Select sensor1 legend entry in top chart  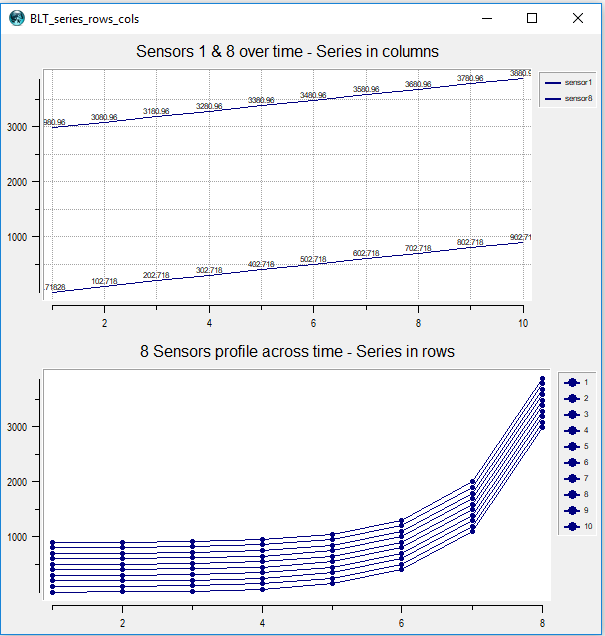pyautogui.click(x=569, y=82)
